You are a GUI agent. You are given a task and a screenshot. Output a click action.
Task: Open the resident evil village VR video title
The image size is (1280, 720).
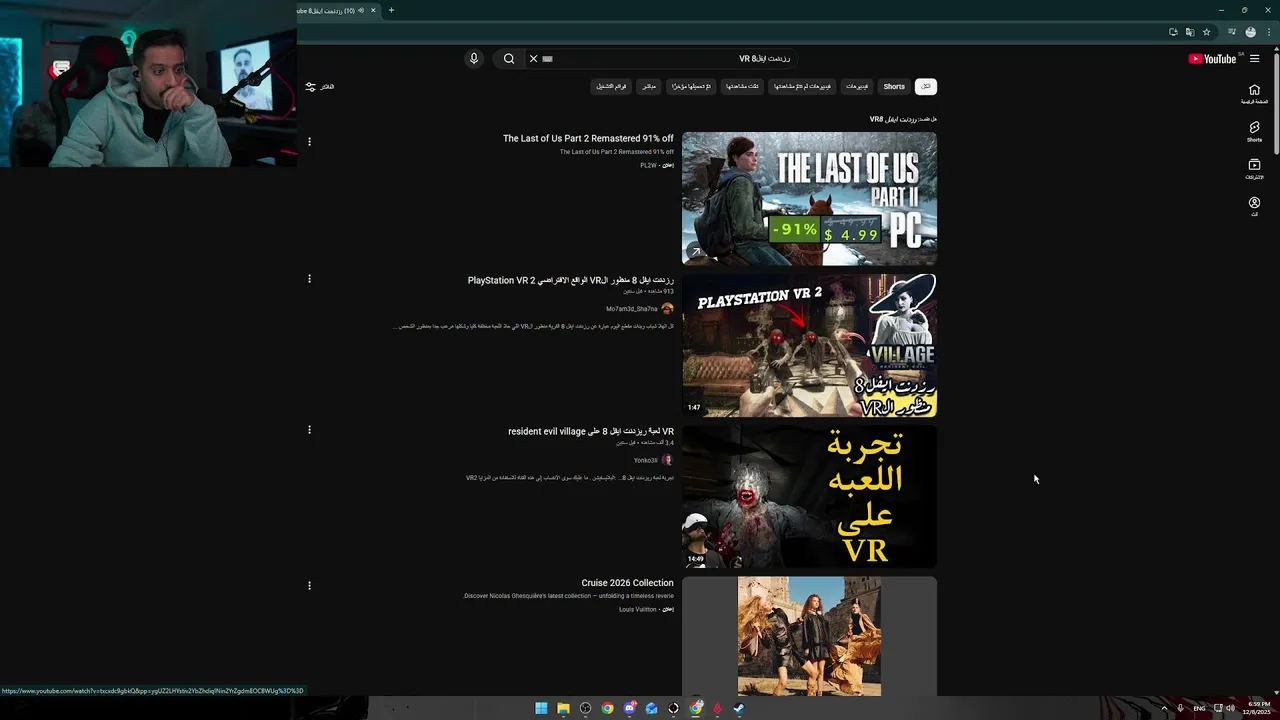pyautogui.click(x=591, y=432)
